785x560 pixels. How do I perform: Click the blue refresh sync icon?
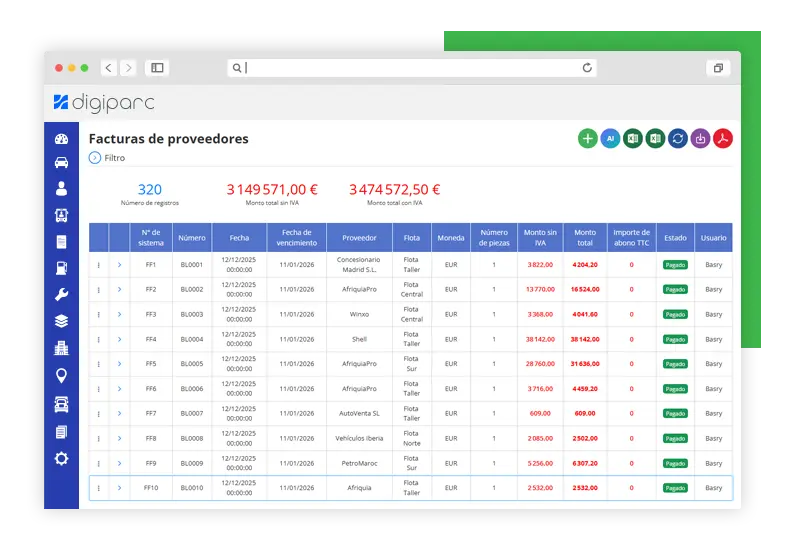click(678, 139)
